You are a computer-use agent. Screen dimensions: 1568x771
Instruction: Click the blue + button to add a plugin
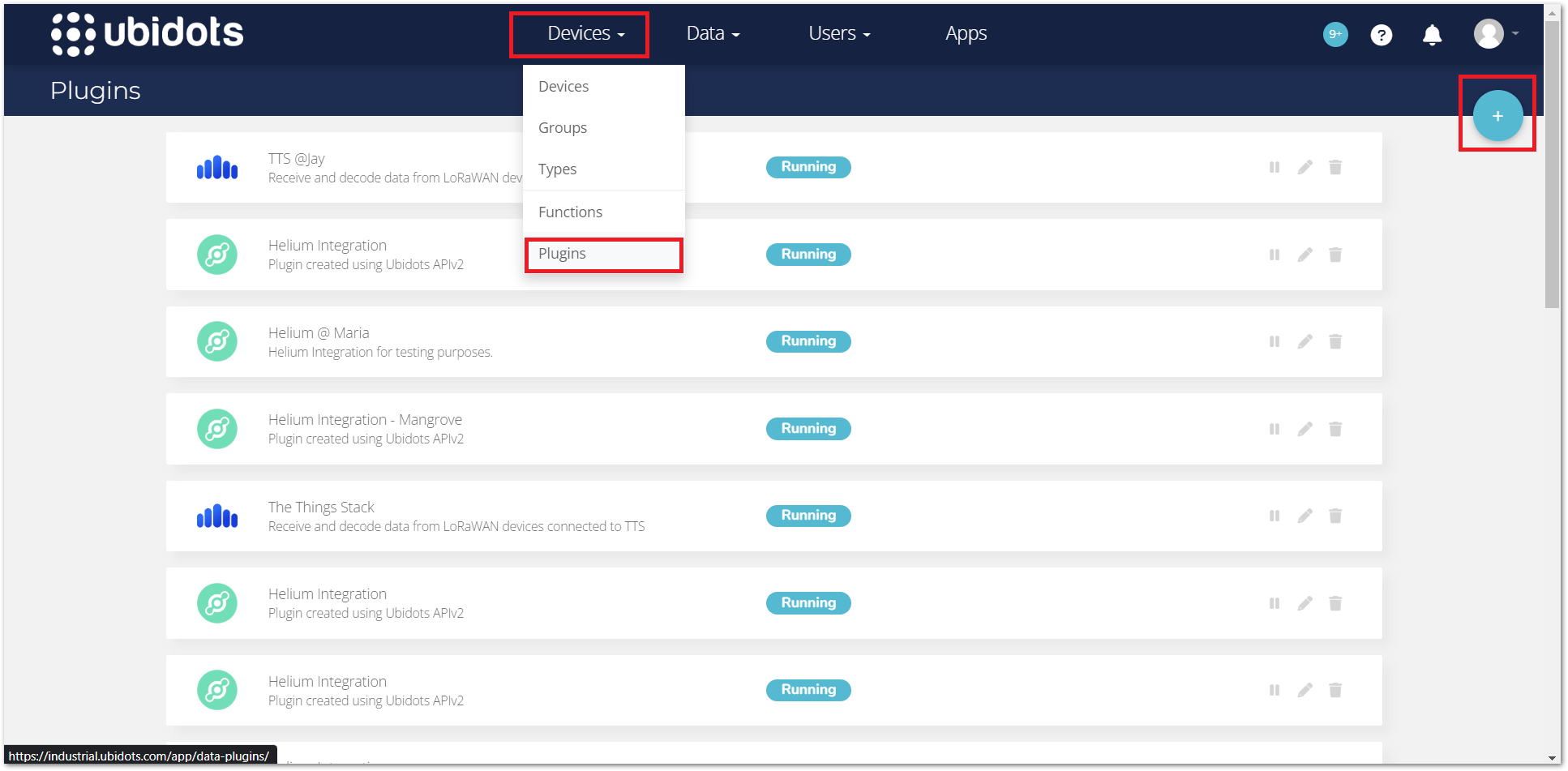tap(1497, 115)
